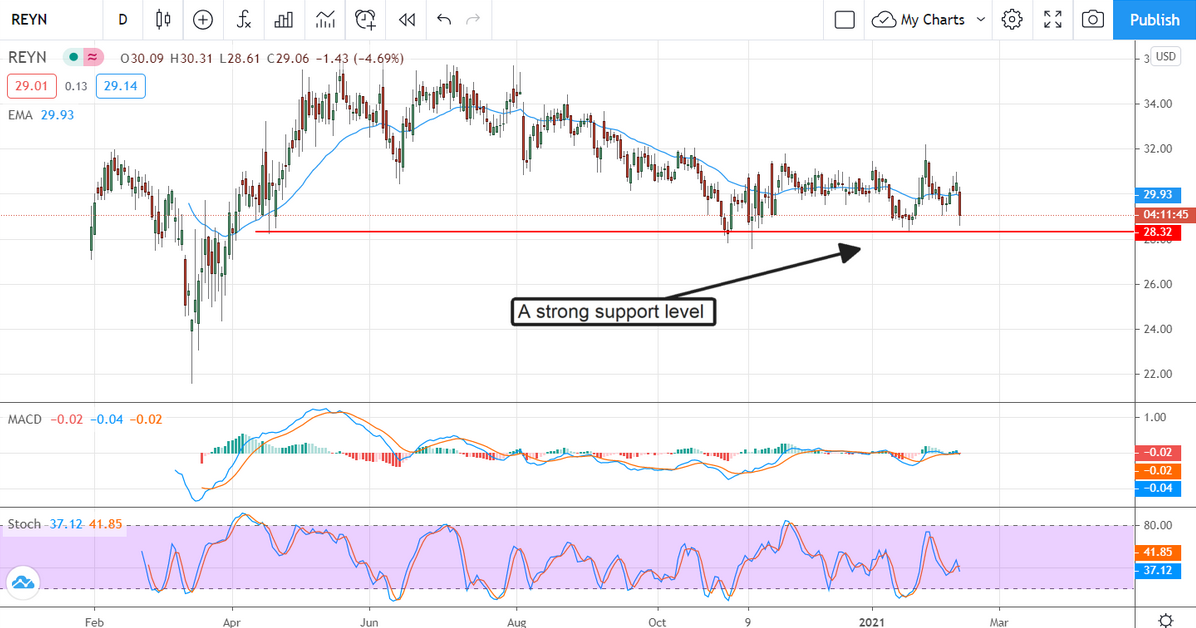Change the USD currency selector

click(1165, 56)
